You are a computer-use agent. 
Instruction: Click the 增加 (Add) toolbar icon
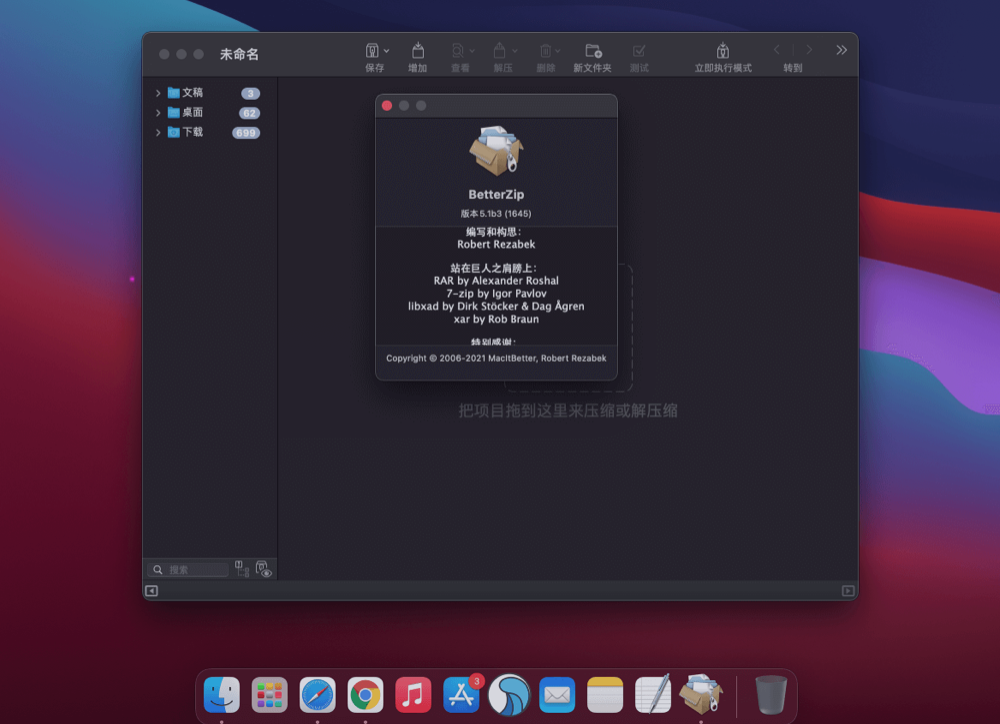pyautogui.click(x=418, y=51)
